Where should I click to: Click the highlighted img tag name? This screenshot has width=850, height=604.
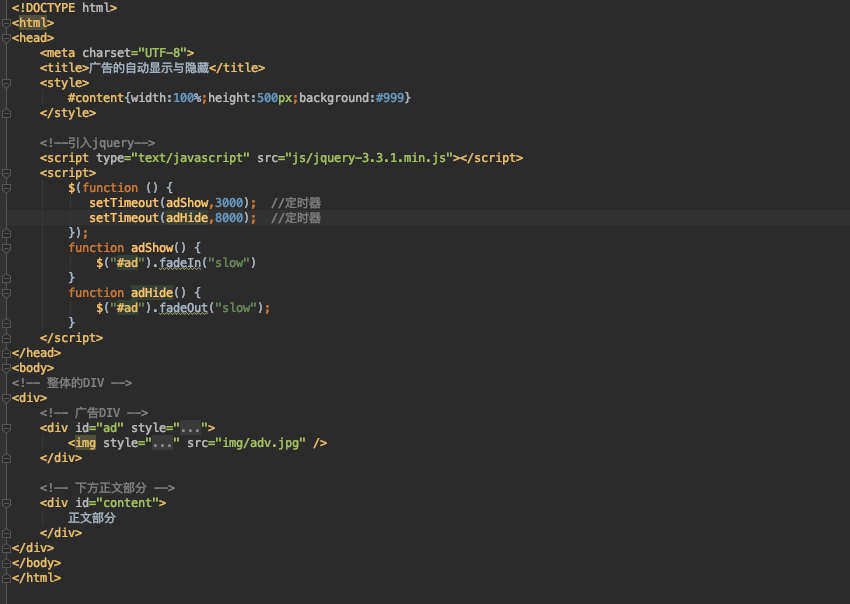click(x=85, y=443)
